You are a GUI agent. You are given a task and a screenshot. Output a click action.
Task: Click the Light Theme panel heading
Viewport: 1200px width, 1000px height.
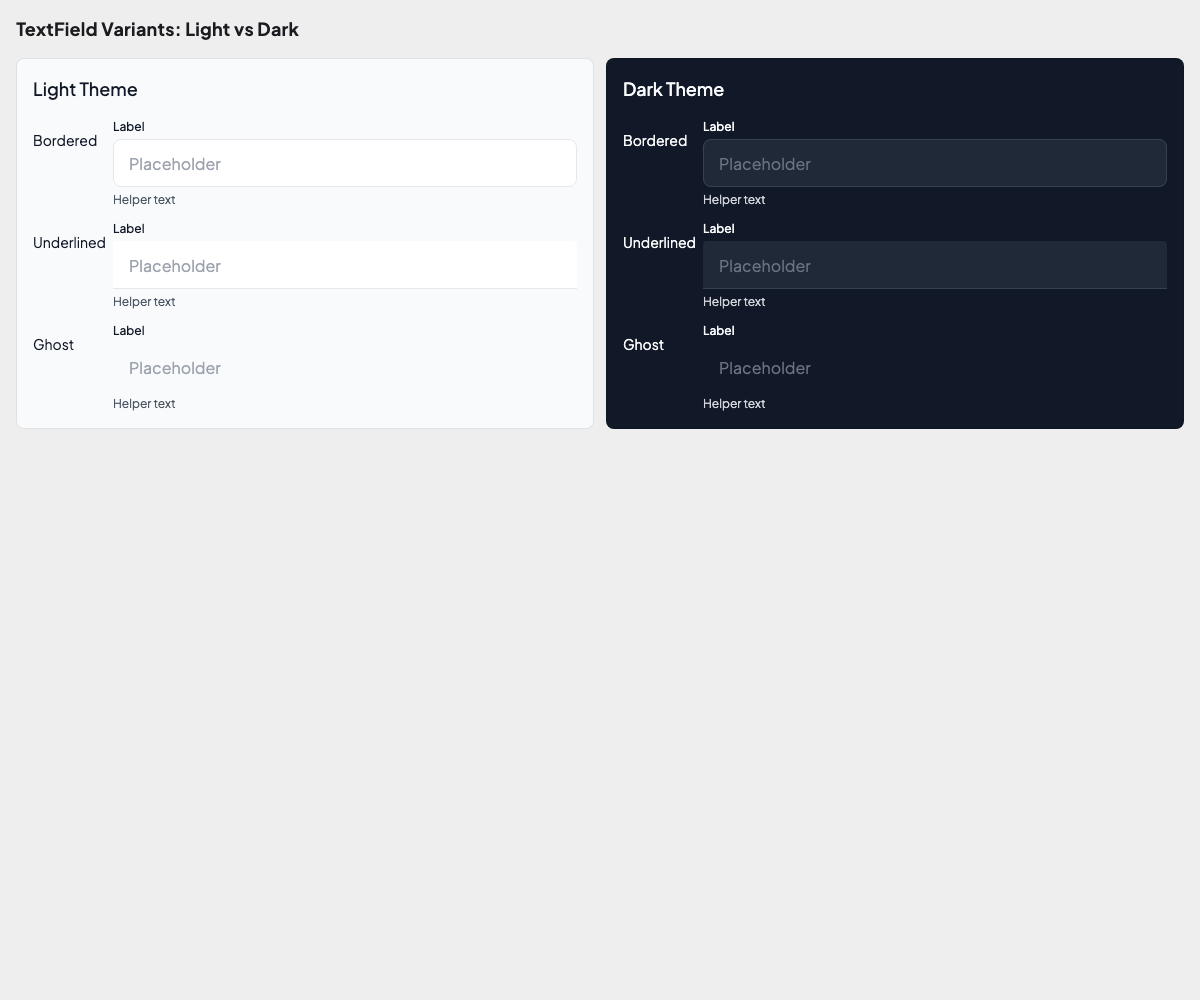(x=85, y=89)
